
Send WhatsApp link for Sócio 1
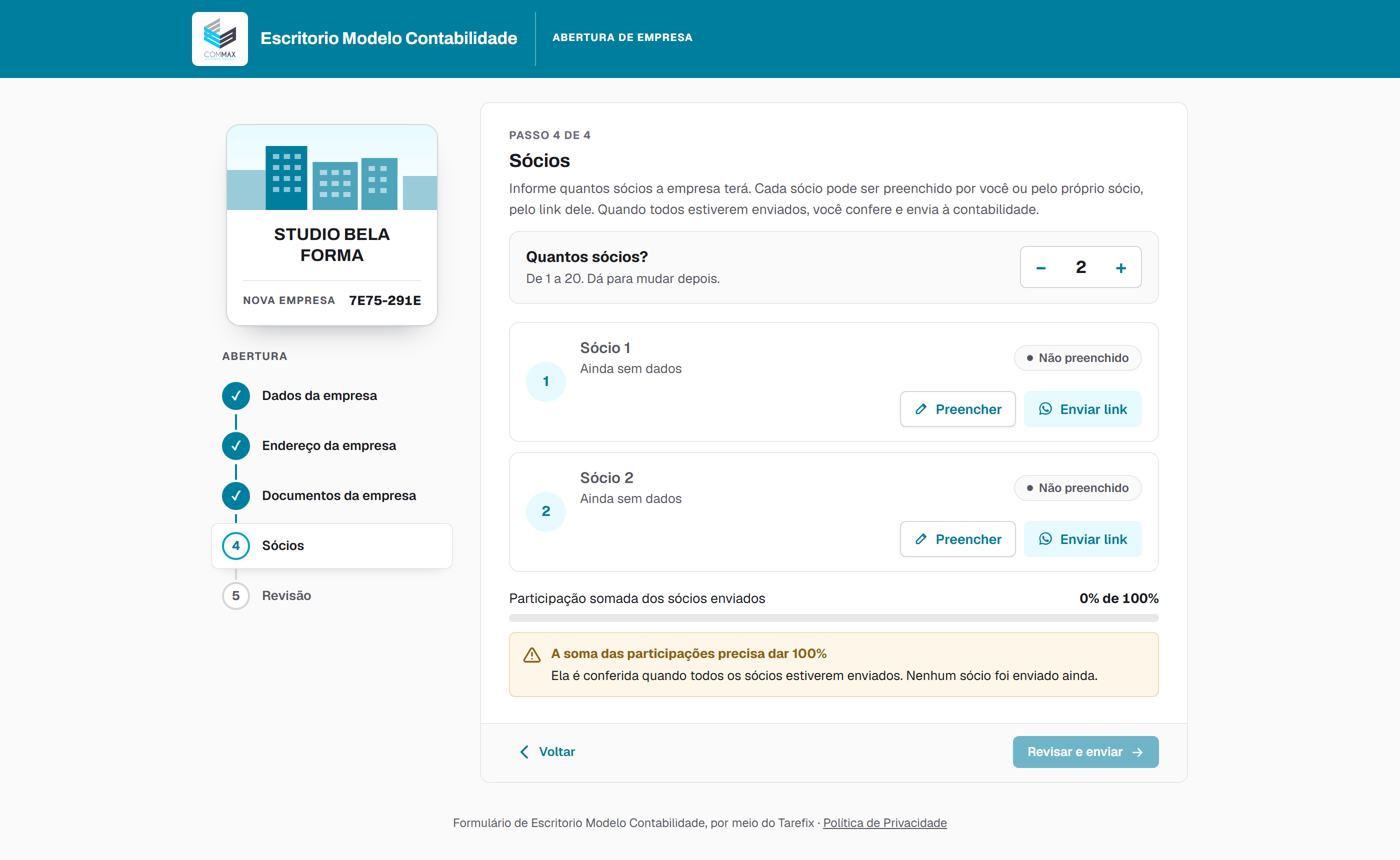[1082, 409]
